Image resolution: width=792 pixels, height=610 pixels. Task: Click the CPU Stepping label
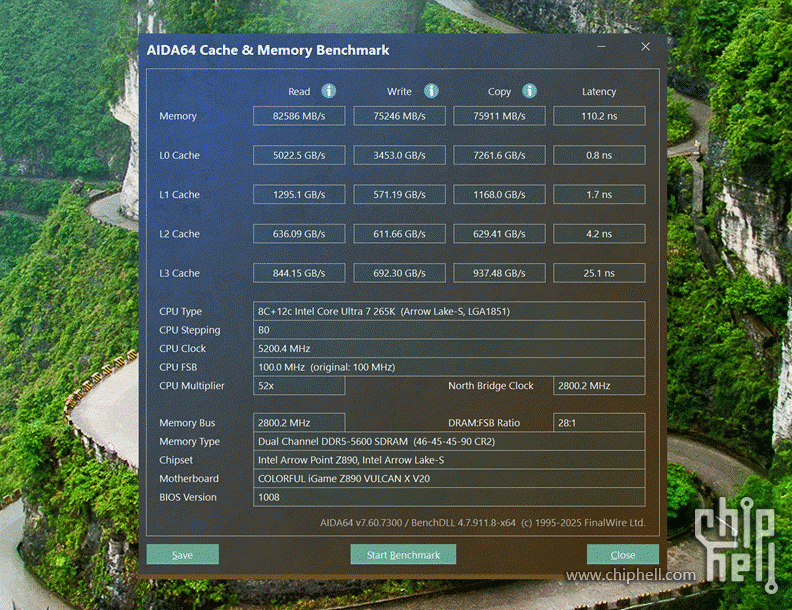point(189,330)
